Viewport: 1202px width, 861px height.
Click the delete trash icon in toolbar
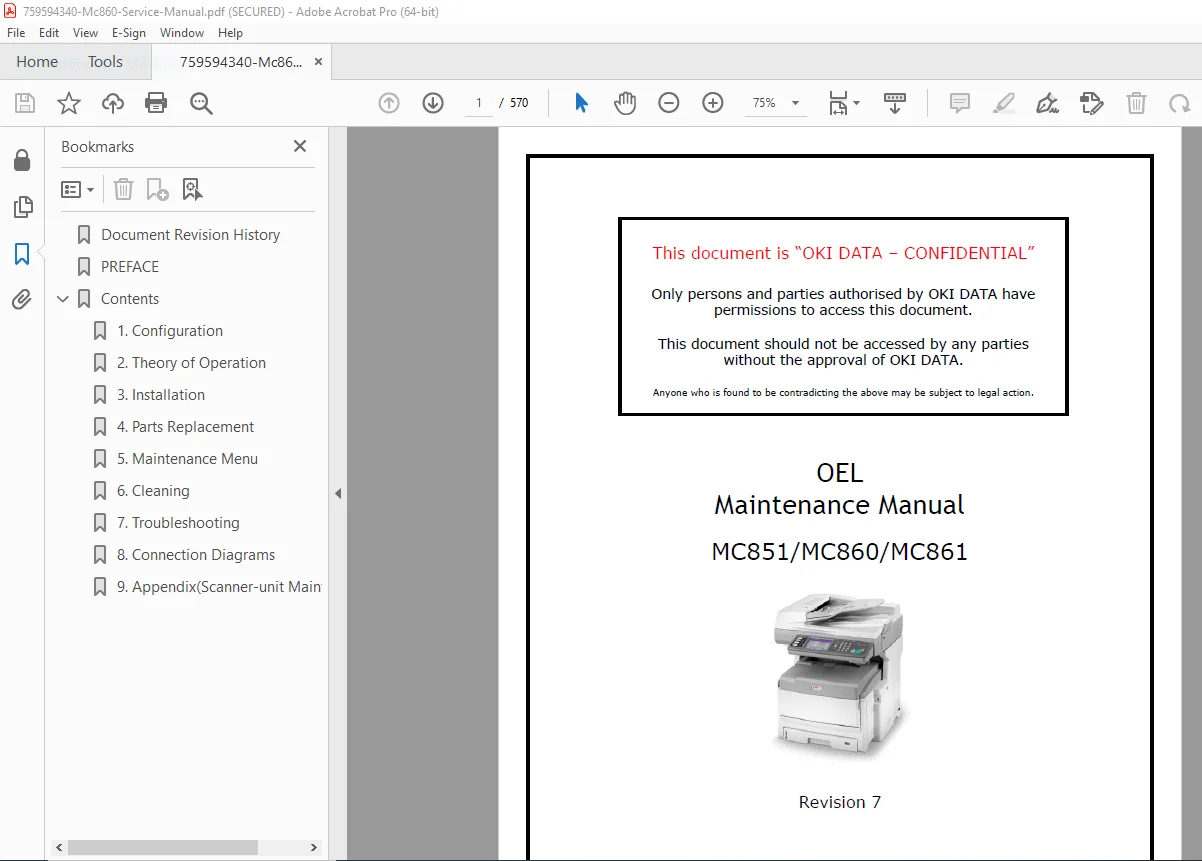coord(1136,103)
